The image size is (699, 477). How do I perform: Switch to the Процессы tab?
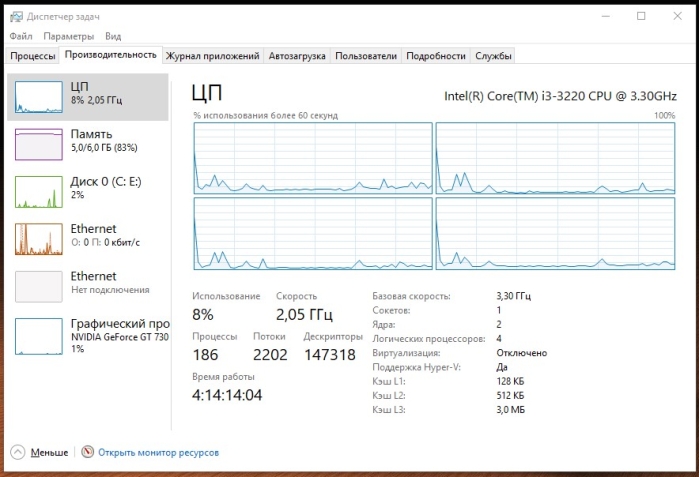point(33,56)
